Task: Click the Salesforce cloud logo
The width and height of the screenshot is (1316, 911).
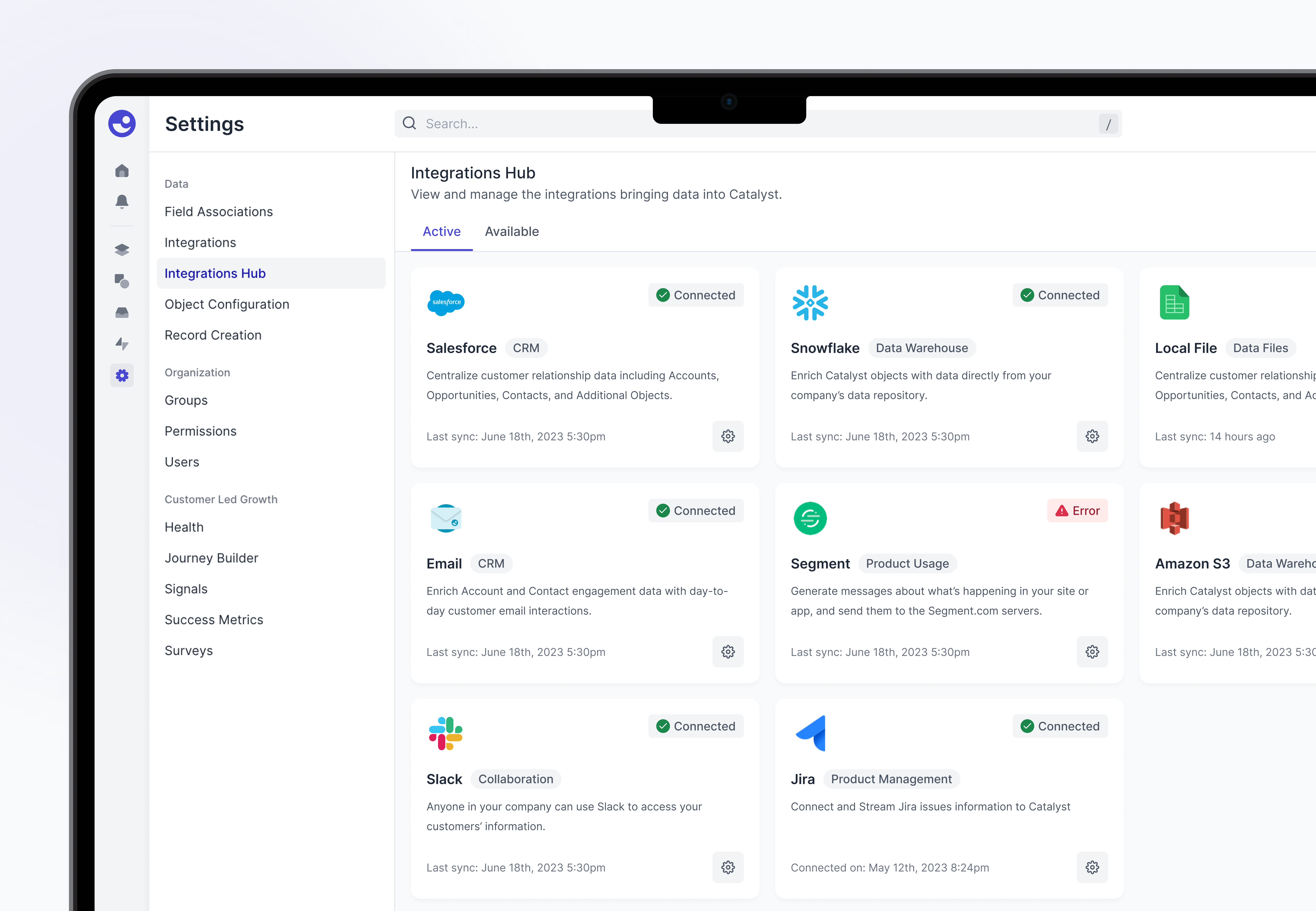Action: [446, 302]
